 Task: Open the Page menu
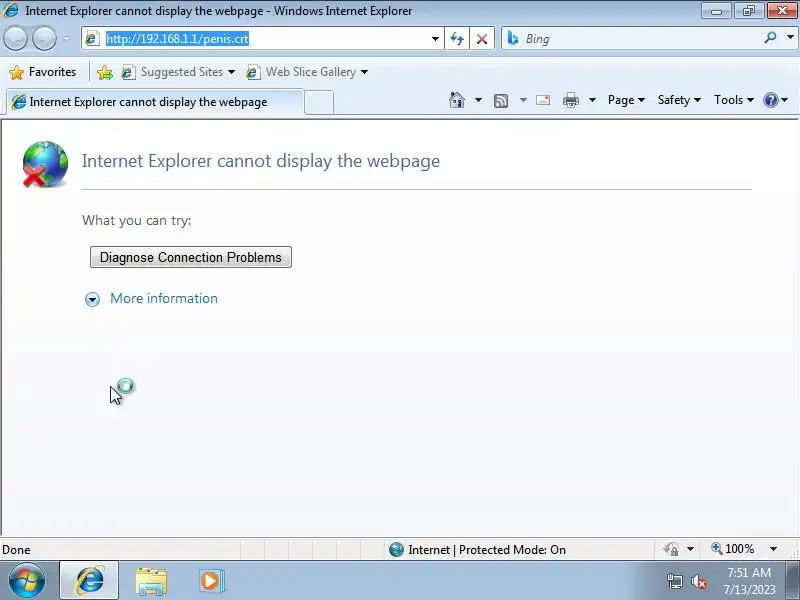click(x=626, y=100)
